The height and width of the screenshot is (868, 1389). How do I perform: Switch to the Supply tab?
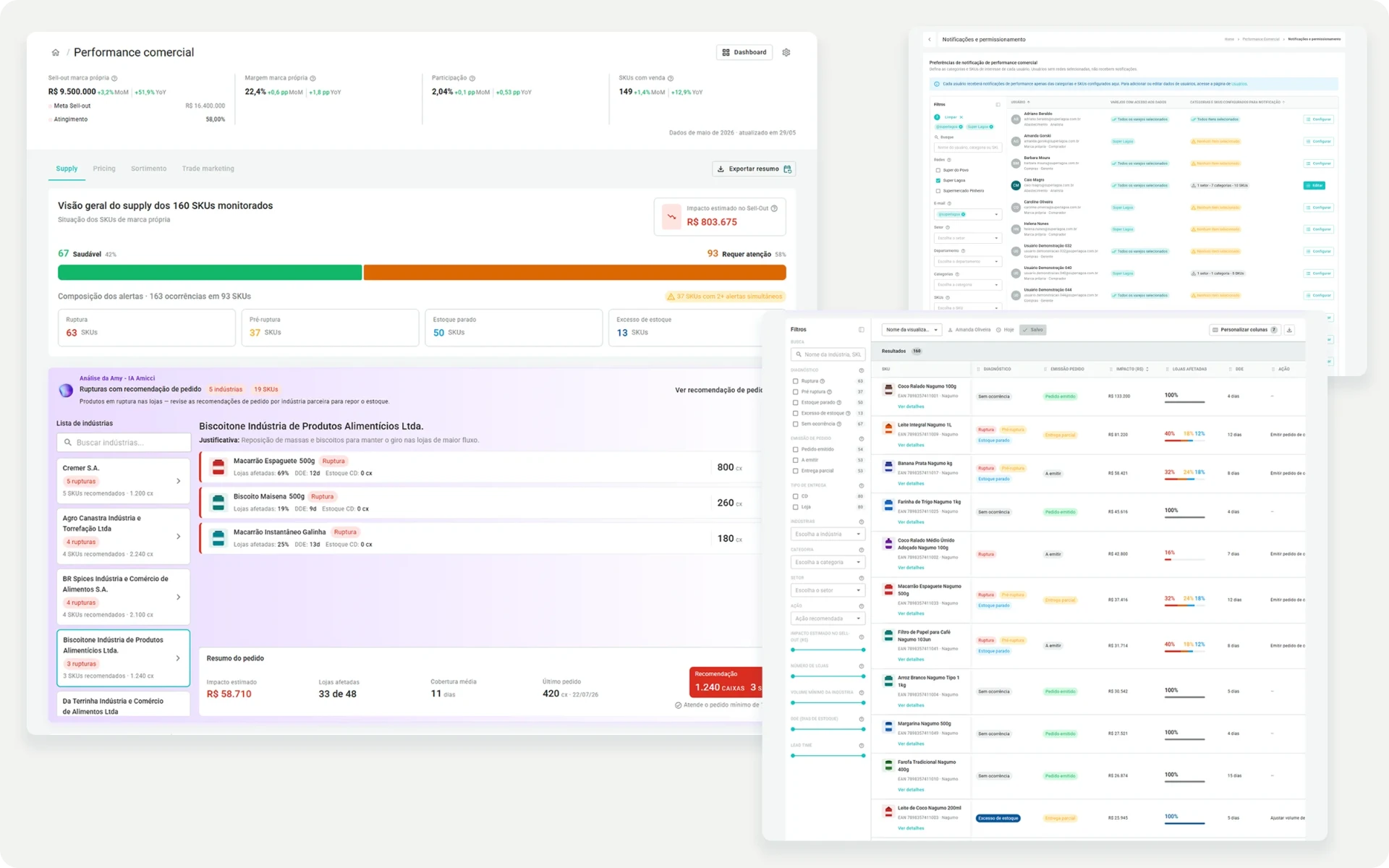[x=67, y=169]
